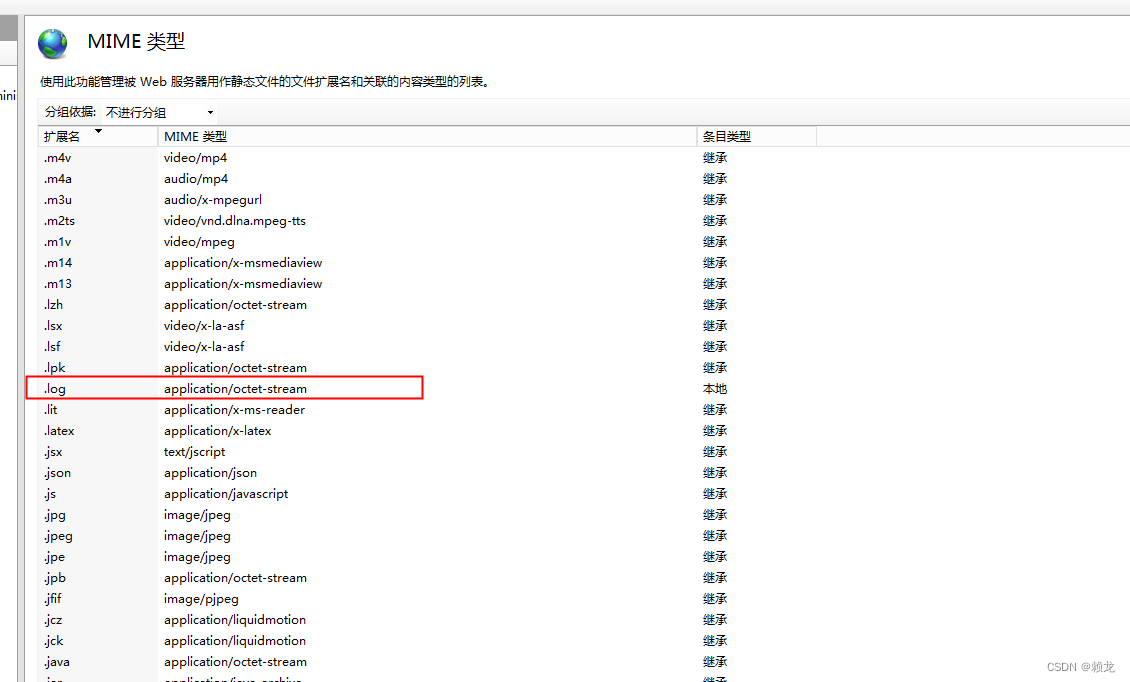Open the group-by dropdown showing 不进行分组

[159, 112]
